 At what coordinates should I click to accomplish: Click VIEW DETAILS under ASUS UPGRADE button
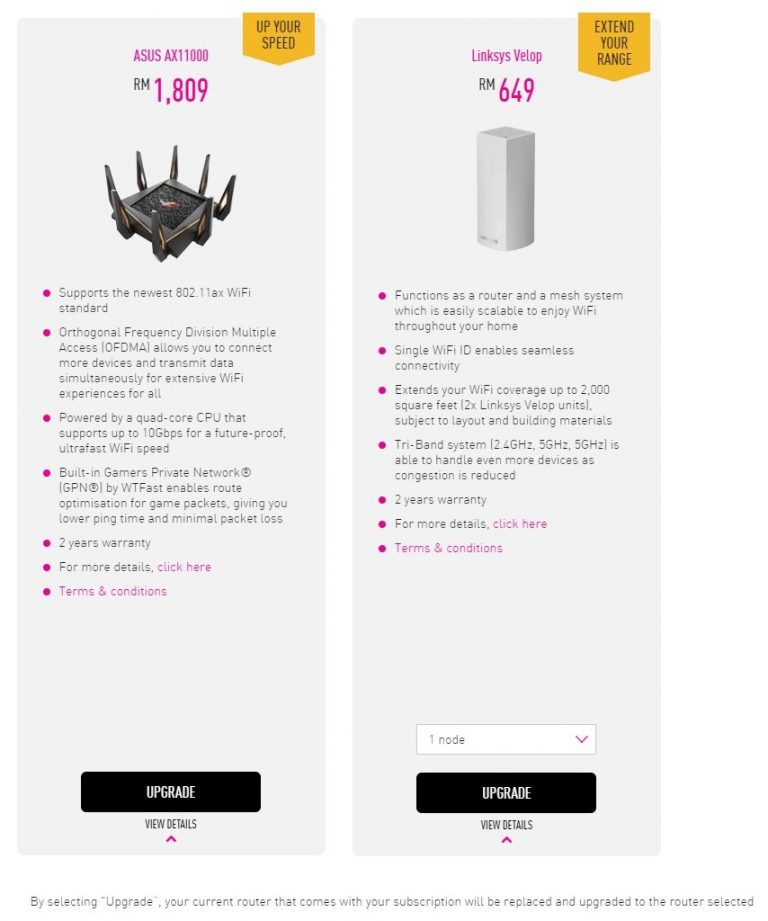pyautogui.click(x=170, y=824)
